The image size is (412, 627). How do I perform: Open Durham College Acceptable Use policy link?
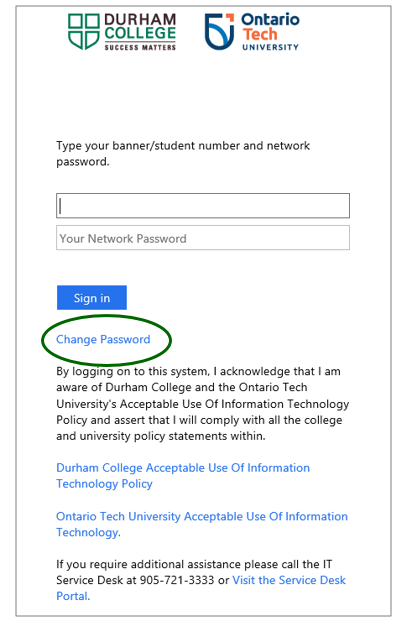pos(183,476)
